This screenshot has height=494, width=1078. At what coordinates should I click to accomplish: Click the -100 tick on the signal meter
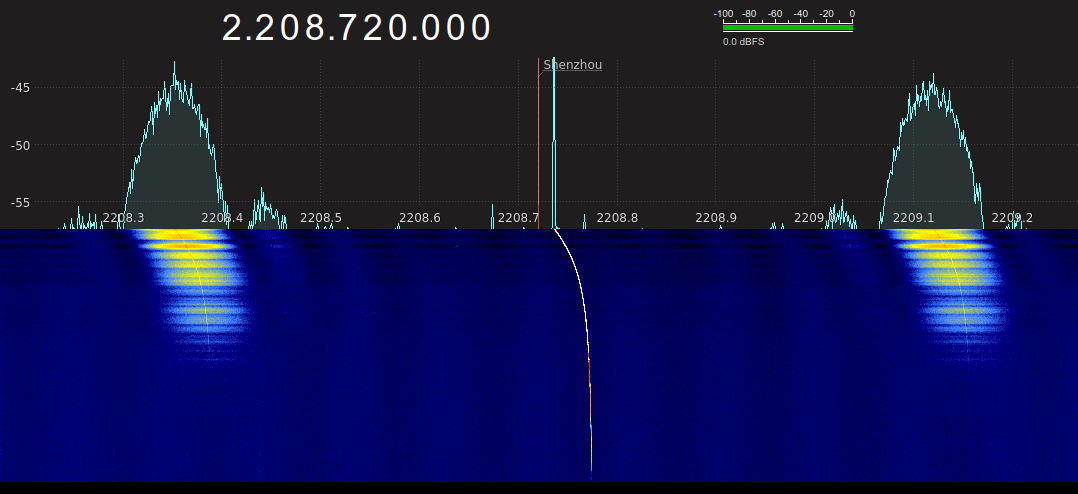(723, 14)
